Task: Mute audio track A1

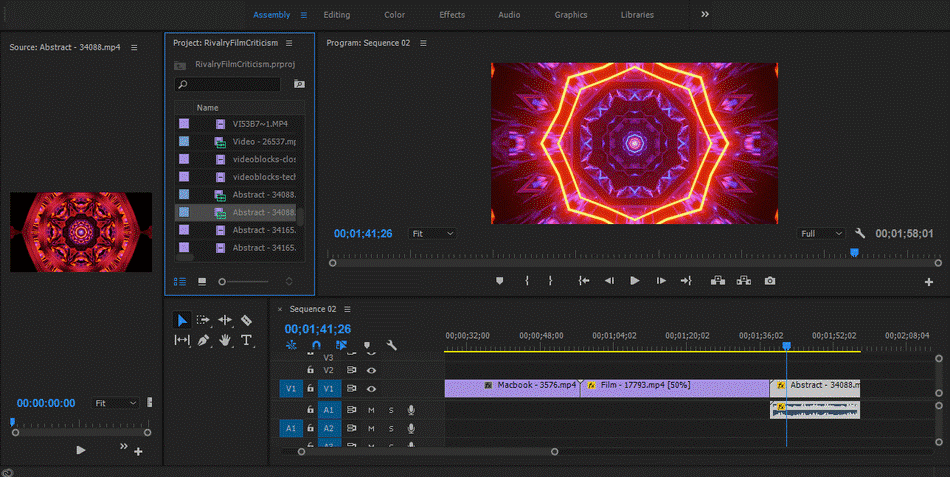Action: click(371, 410)
